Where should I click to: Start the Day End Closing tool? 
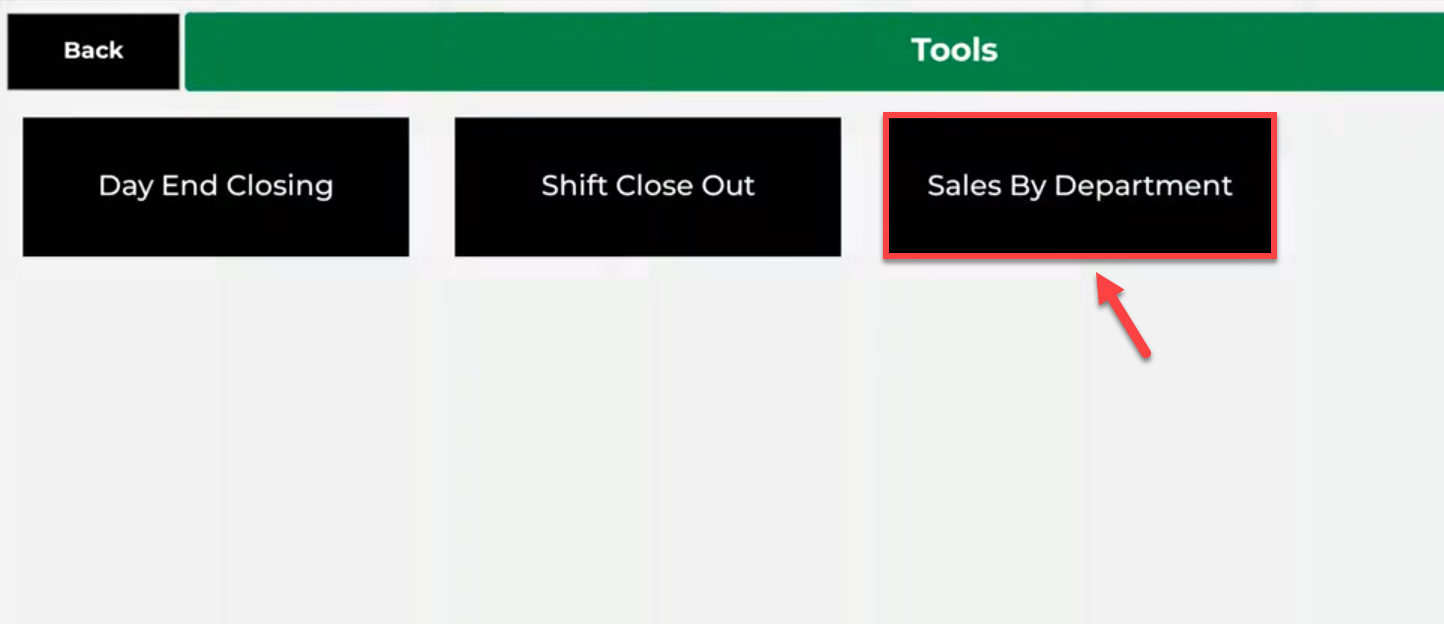tap(215, 187)
